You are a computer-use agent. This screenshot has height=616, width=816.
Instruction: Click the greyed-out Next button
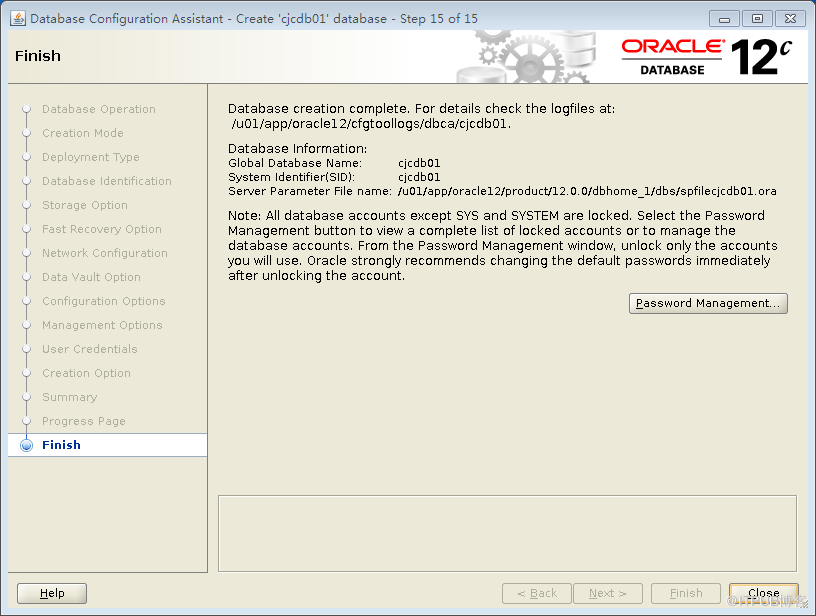pyautogui.click(x=608, y=593)
